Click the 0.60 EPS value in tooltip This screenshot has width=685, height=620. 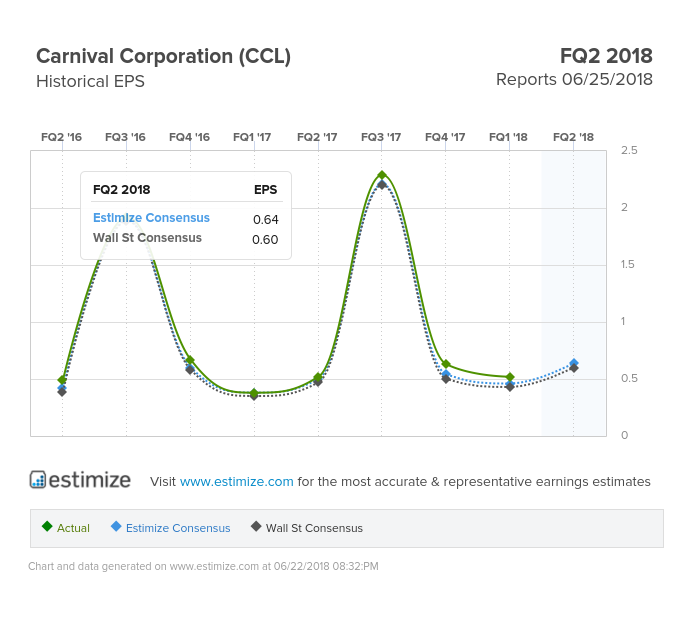[265, 239]
